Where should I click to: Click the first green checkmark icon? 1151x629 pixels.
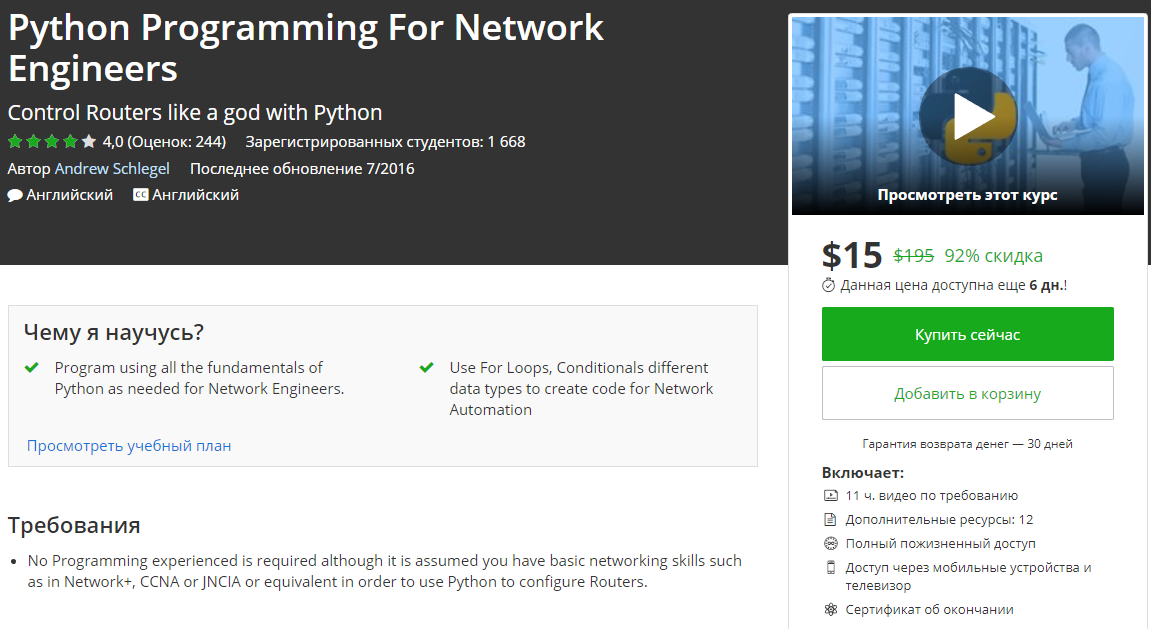[x=32, y=368]
